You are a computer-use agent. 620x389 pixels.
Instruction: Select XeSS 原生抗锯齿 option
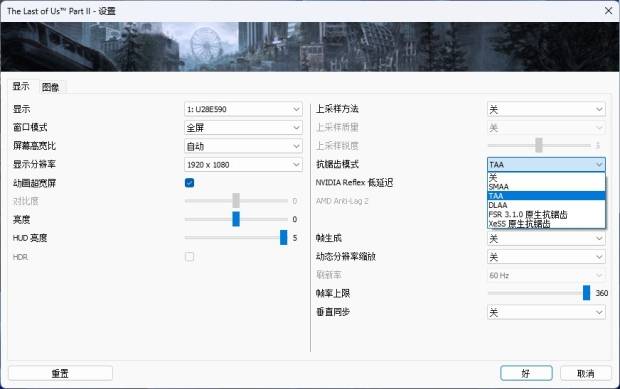point(546,224)
